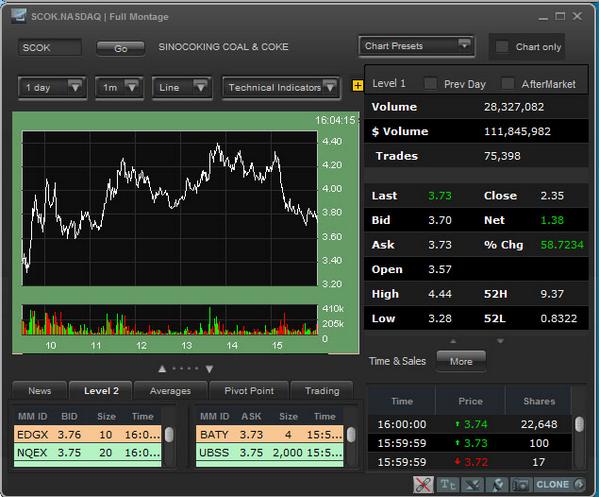This screenshot has height=497, width=599.
Task: Click the yellow plus expand icon
Action: 358,85
